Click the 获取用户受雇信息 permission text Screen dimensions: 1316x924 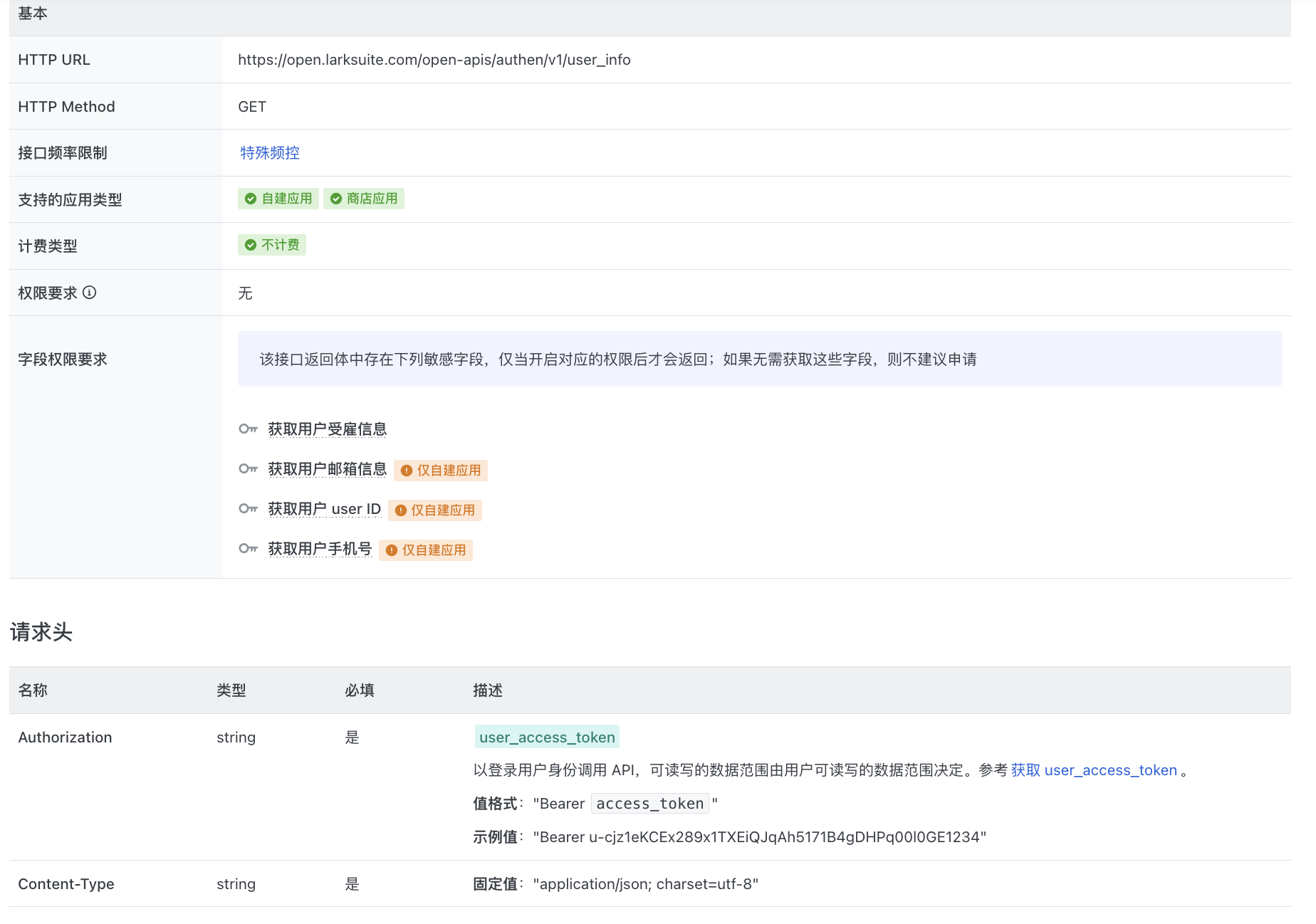coord(327,429)
